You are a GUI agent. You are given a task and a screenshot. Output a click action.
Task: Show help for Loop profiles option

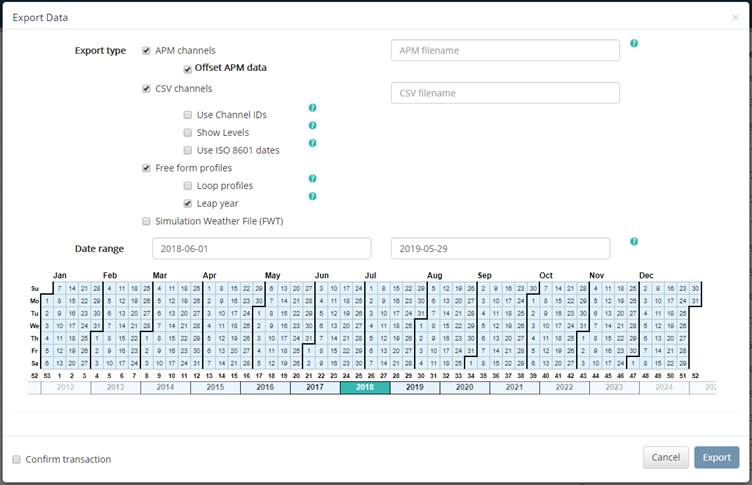312,178
